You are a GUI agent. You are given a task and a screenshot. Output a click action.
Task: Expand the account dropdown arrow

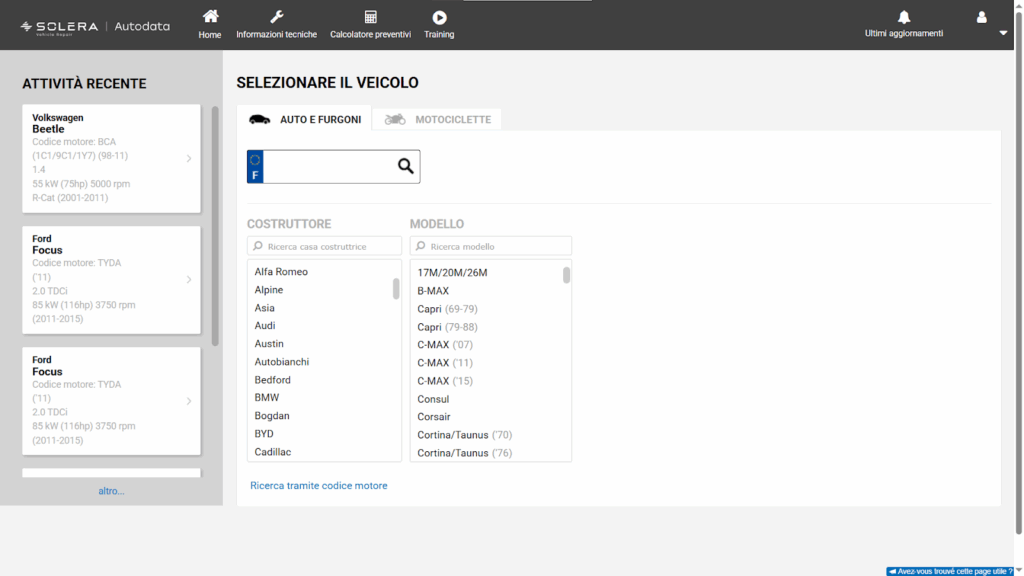click(1003, 33)
